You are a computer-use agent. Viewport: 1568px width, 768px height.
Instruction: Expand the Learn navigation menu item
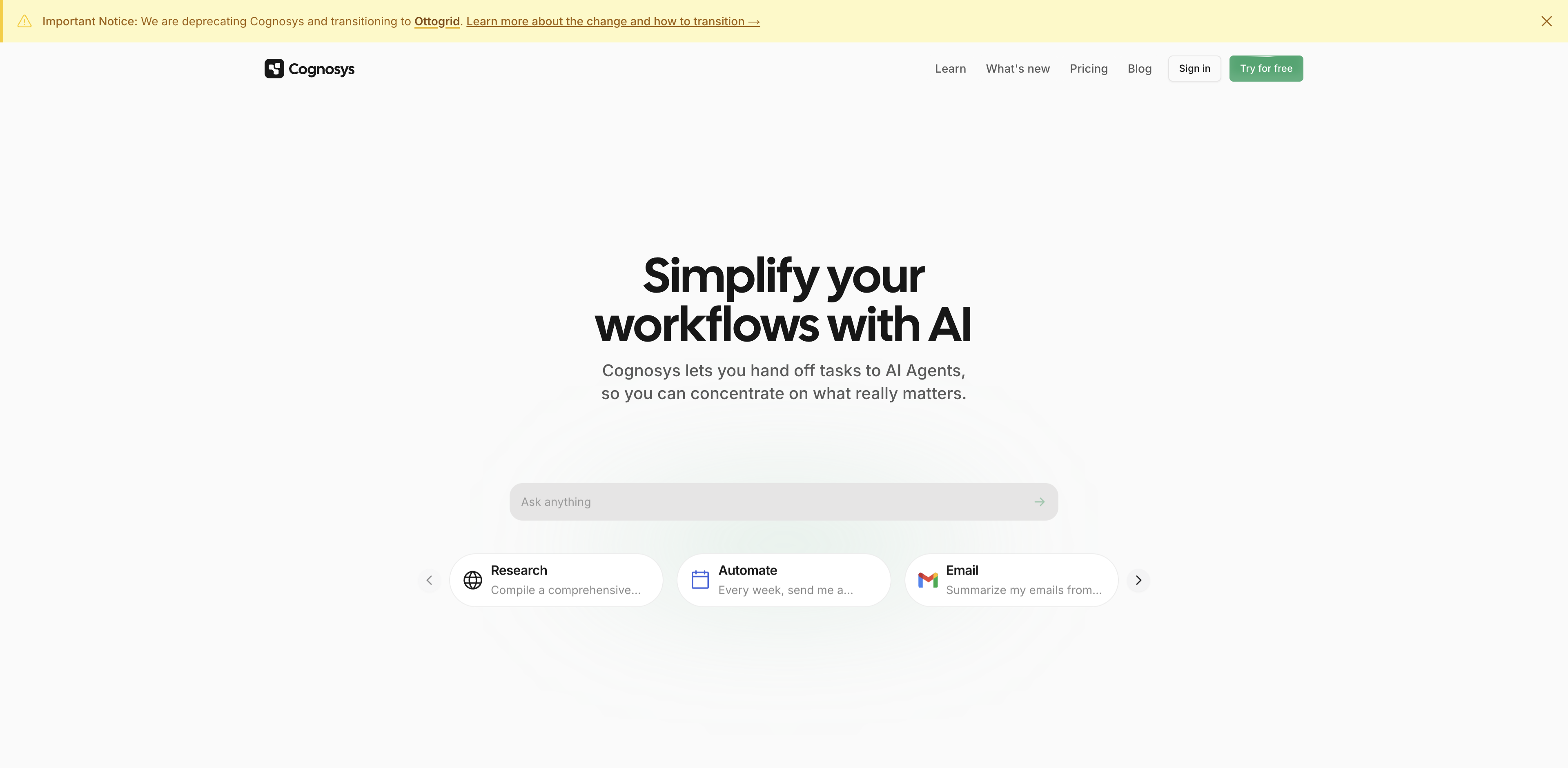[950, 68]
